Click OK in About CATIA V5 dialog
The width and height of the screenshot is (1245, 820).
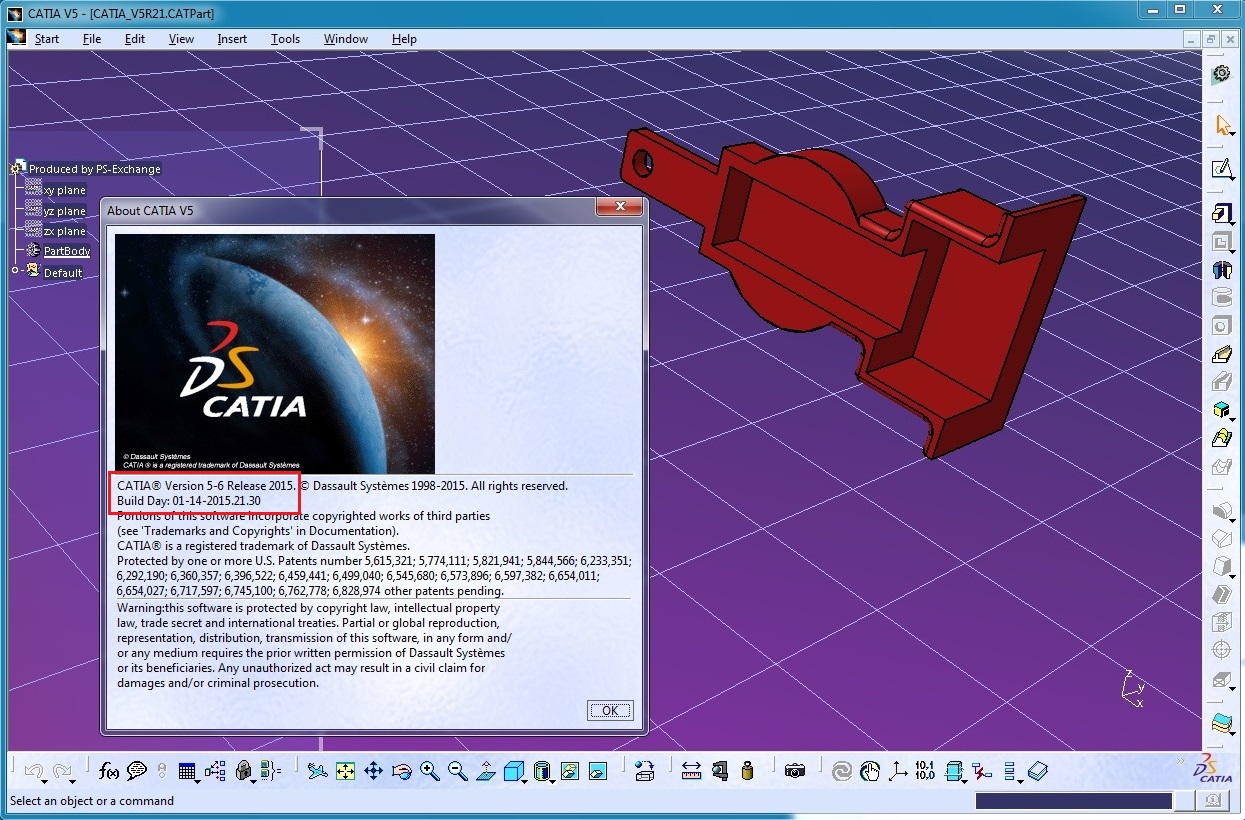(610, 710)
